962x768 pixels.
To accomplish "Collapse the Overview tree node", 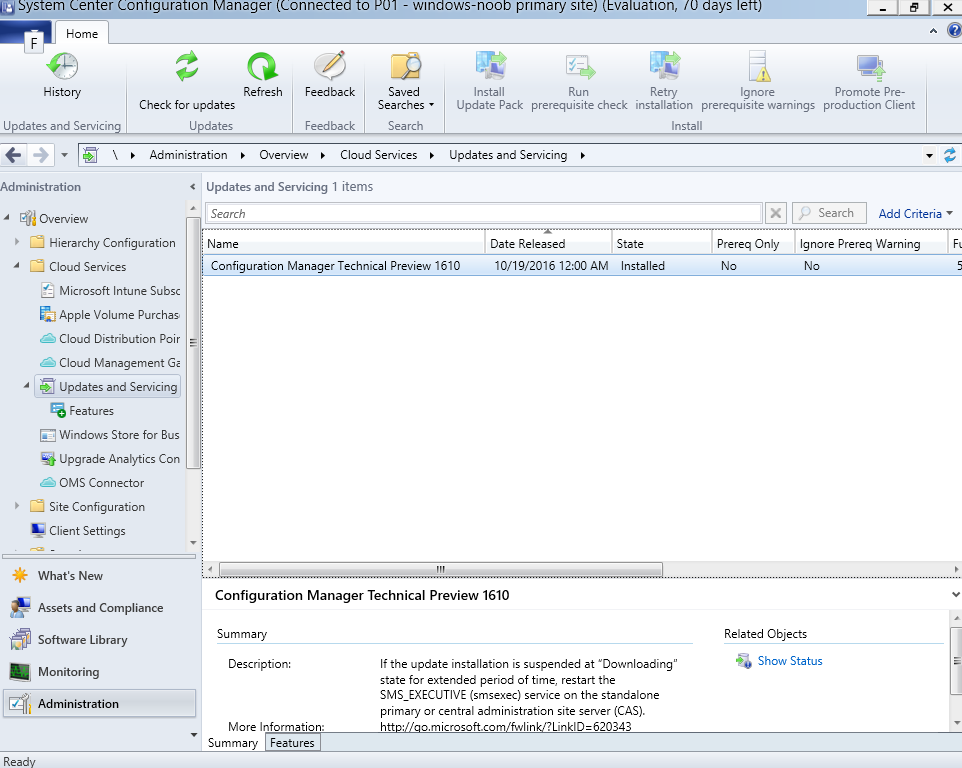I will pos(7,217).
